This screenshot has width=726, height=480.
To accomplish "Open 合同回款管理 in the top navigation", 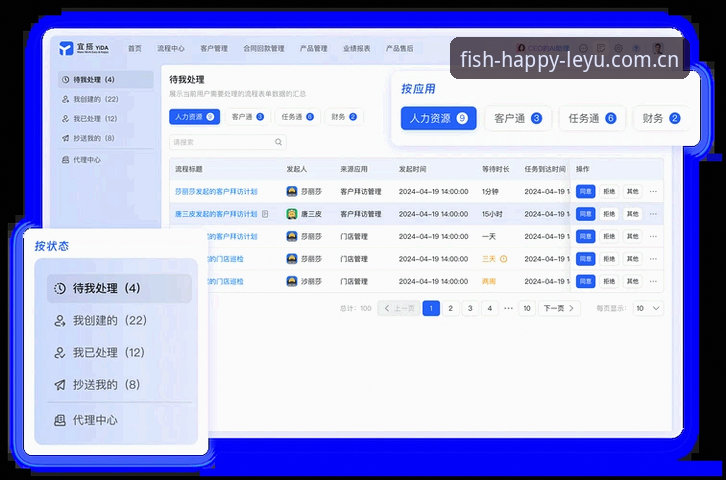I will 264,48.
